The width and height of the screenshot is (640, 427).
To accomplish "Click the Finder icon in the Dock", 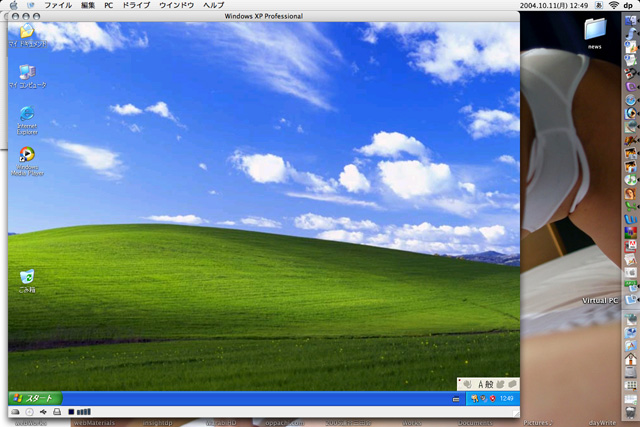I will click(x=630, y=23).
